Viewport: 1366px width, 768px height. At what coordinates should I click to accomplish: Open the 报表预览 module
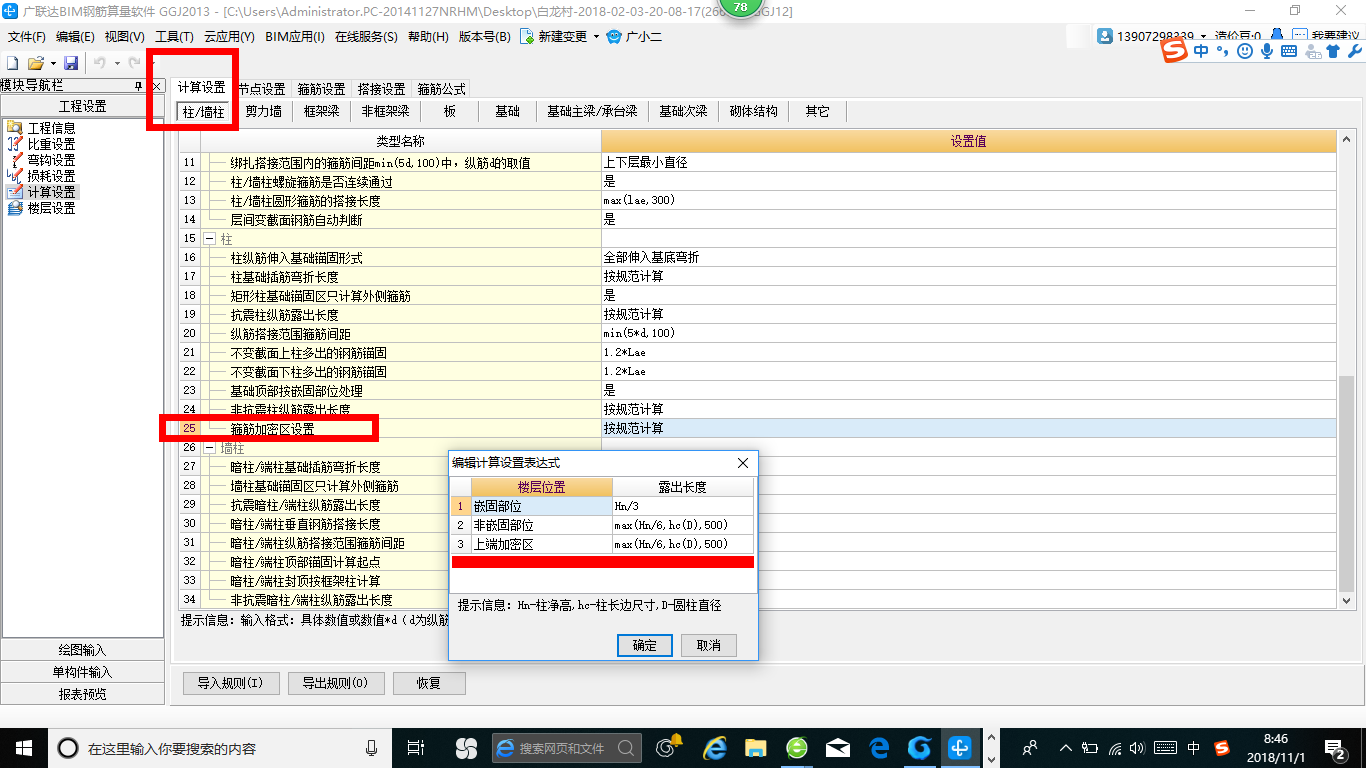pos(83,694)
